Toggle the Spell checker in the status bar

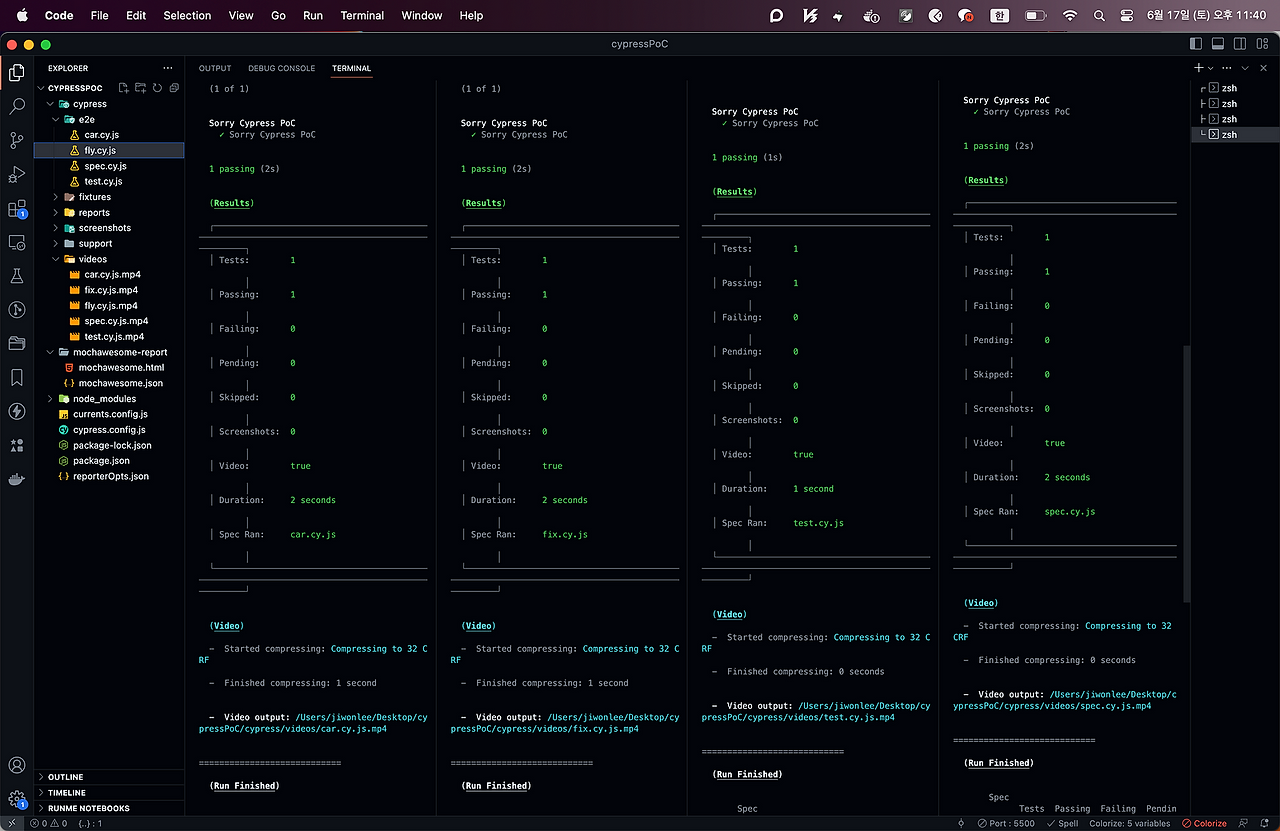pyautogui.click(x=1061, y=823)
